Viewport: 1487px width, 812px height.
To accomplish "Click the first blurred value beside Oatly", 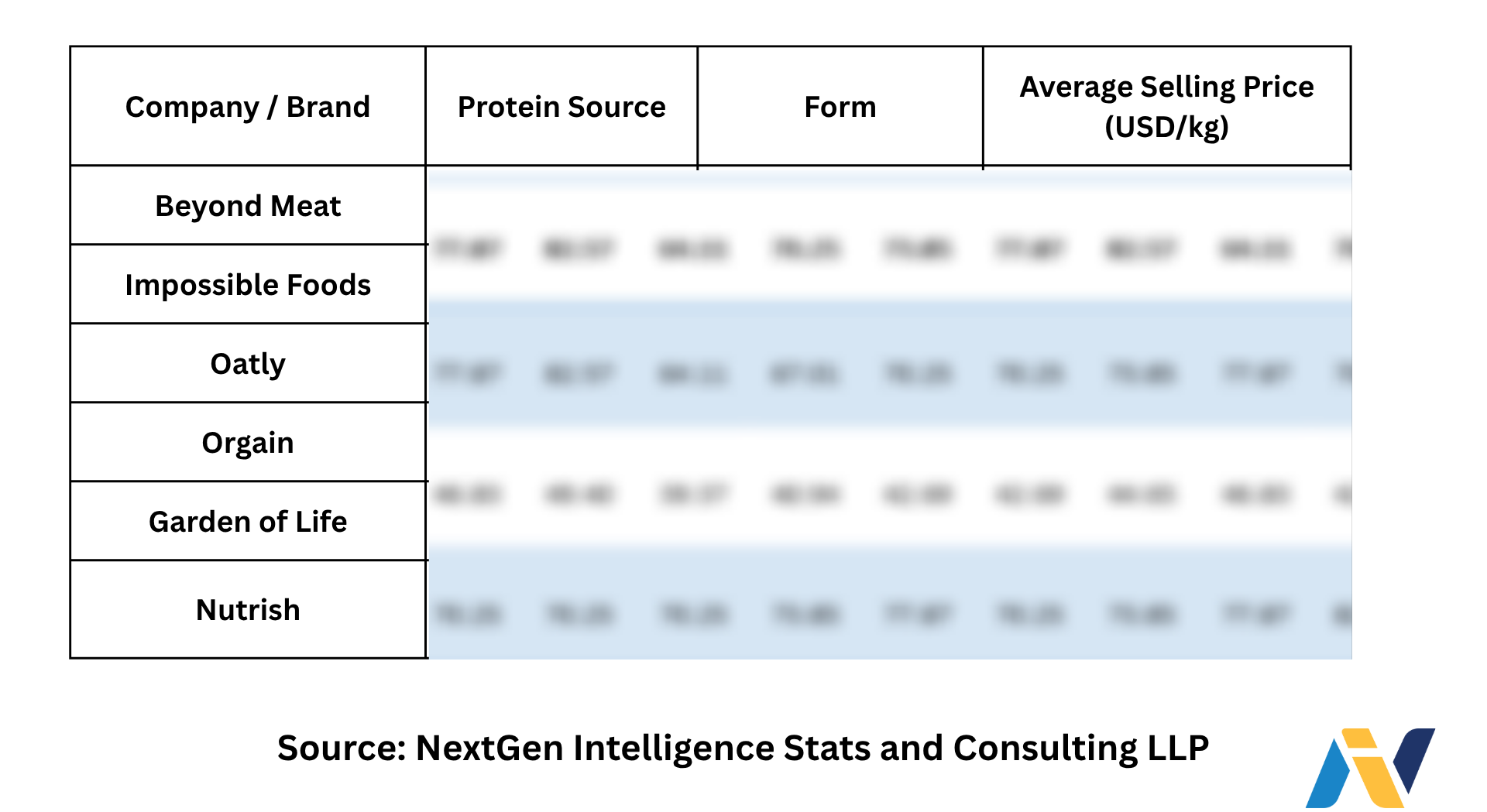I will click(468, 375).
